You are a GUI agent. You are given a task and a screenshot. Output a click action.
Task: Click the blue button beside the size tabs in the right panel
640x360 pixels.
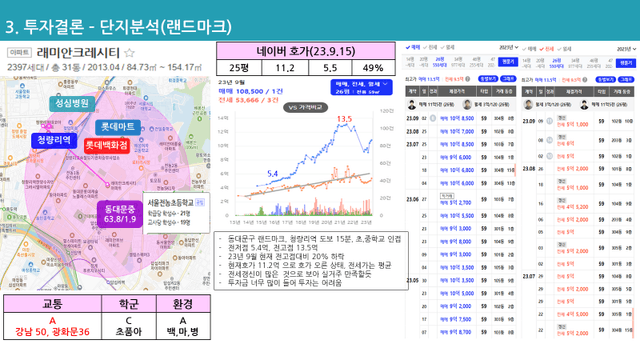626,63
